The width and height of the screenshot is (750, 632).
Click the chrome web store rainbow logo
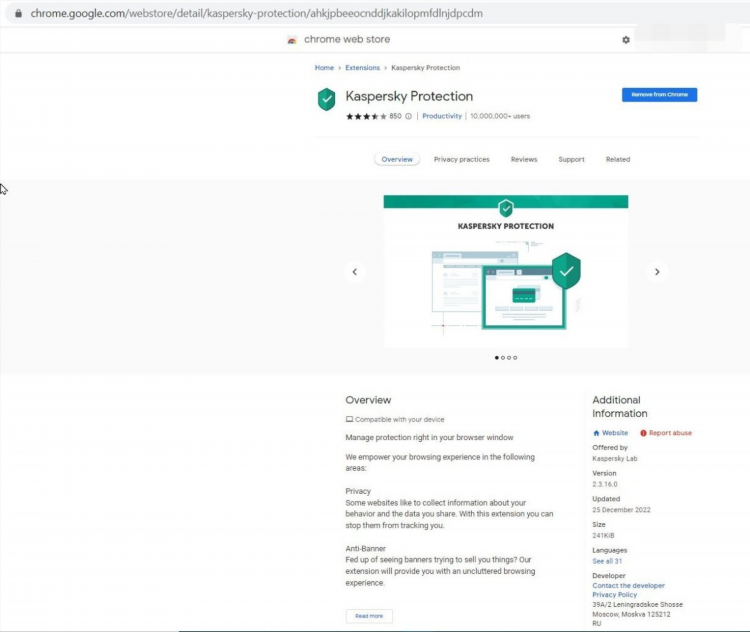[292, 40]
